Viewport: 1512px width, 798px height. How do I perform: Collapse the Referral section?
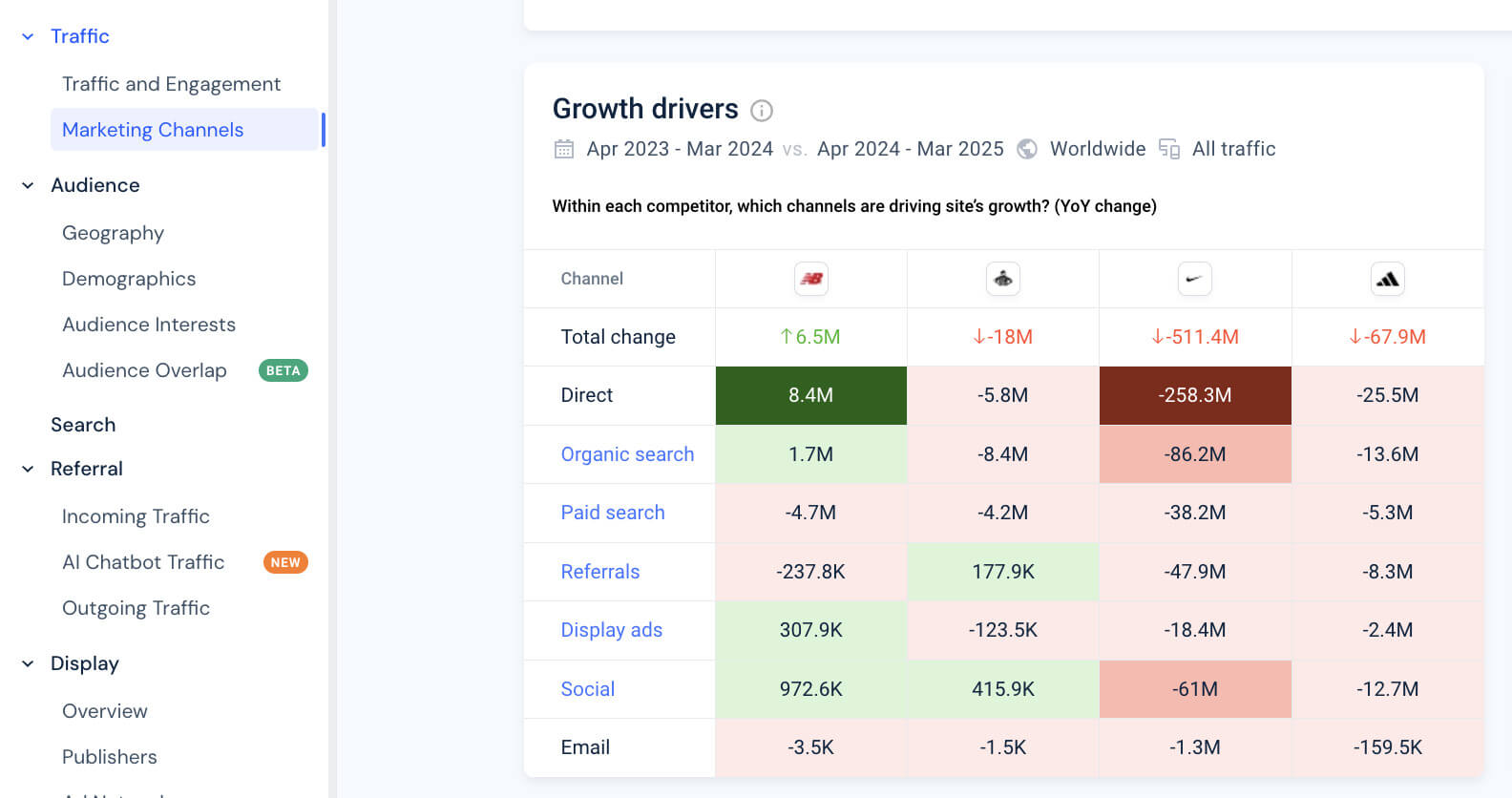pos(27,469)
